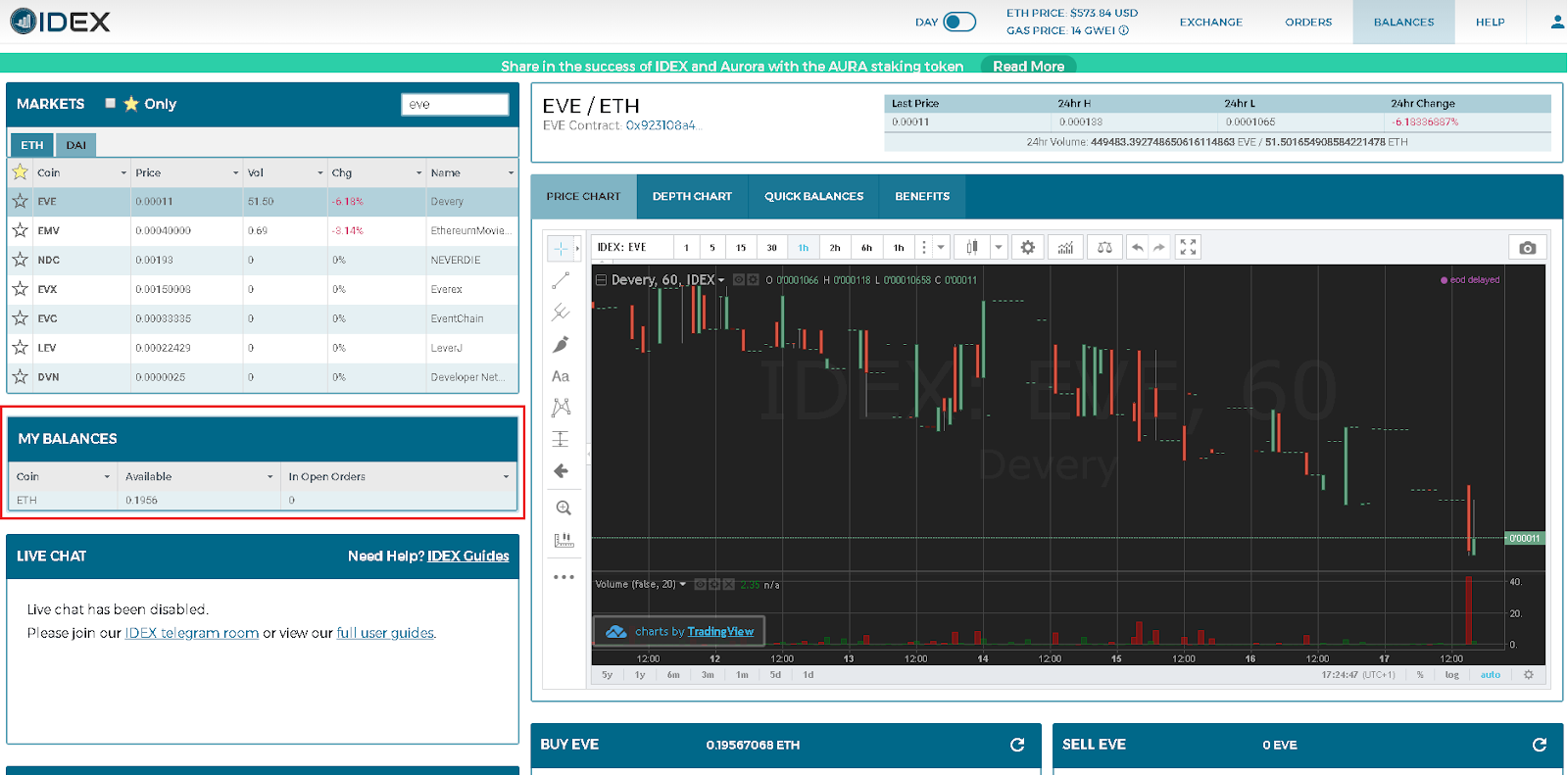Open chart properties gear icon
Screen dimensions: 1568x775
pos(1027,248)
